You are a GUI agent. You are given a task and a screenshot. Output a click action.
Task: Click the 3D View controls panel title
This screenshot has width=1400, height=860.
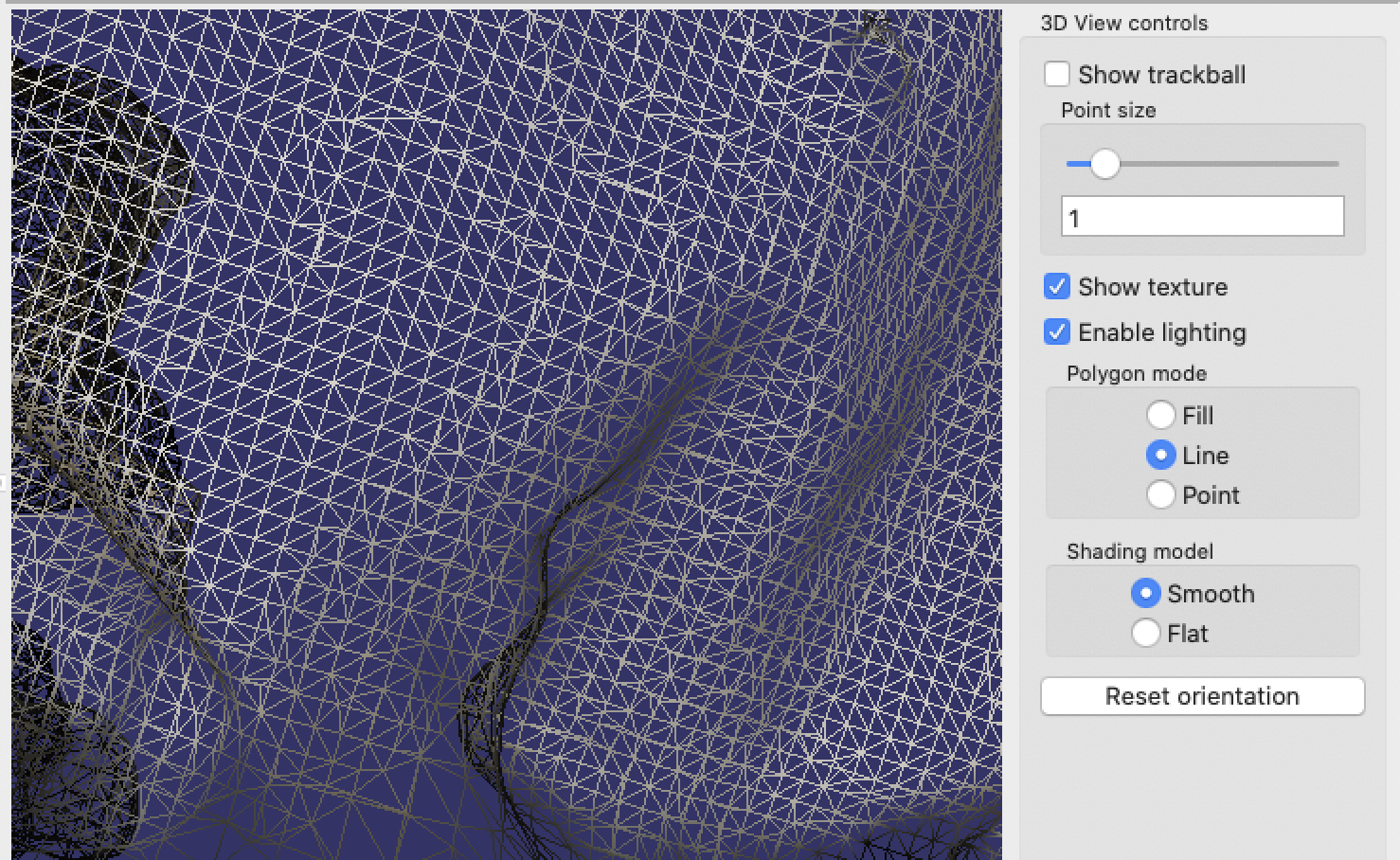[x=1123, y=22]
